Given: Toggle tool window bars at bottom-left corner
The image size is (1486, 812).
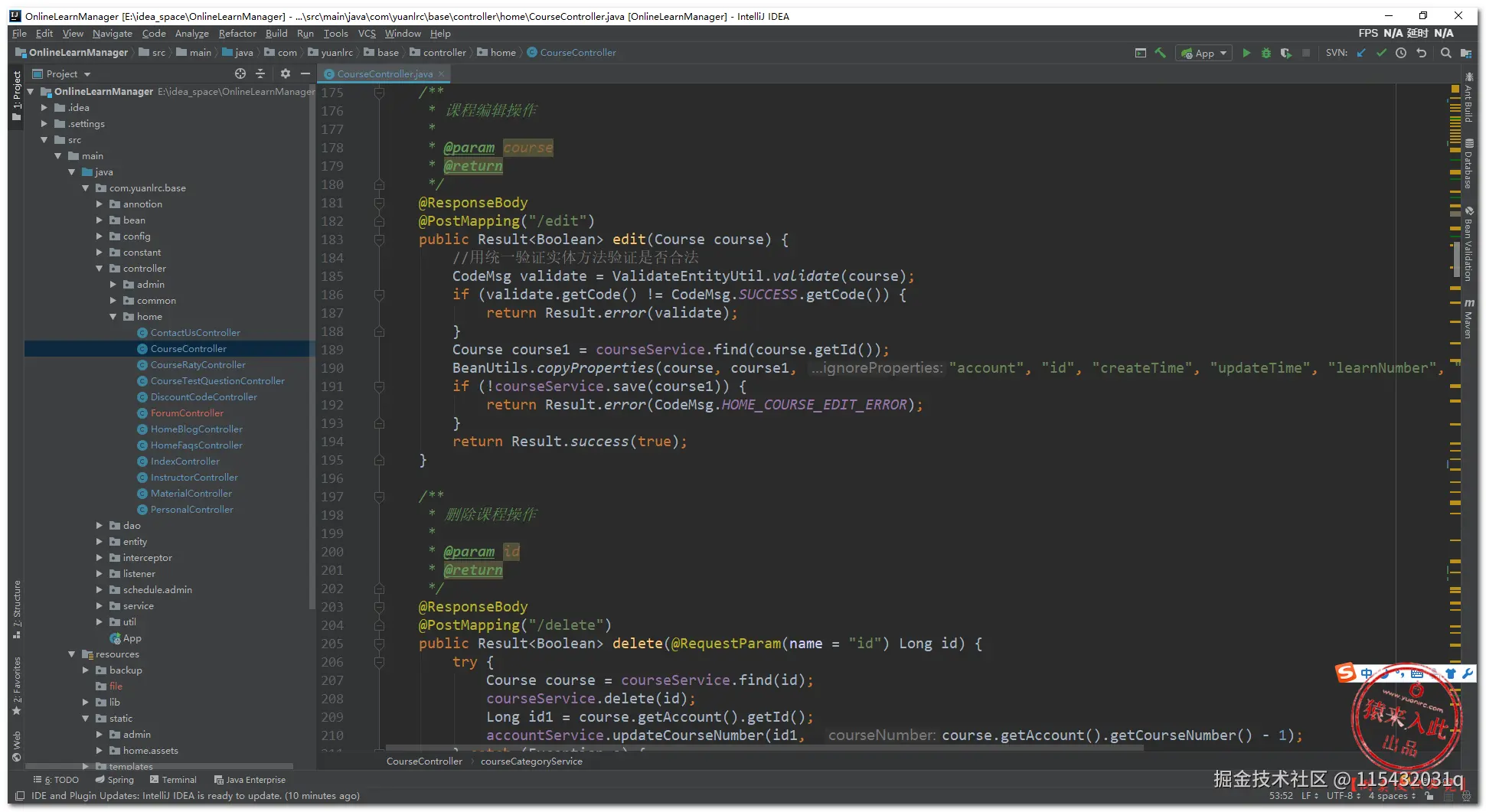Looking at the screenshot, I should pos(20,796).
